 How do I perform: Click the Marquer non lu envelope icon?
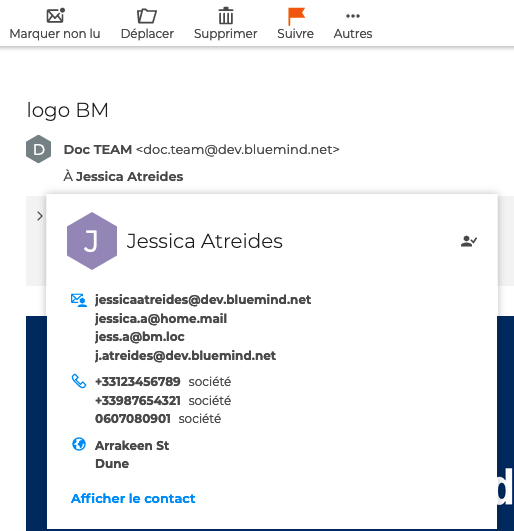tap(56, 16)
